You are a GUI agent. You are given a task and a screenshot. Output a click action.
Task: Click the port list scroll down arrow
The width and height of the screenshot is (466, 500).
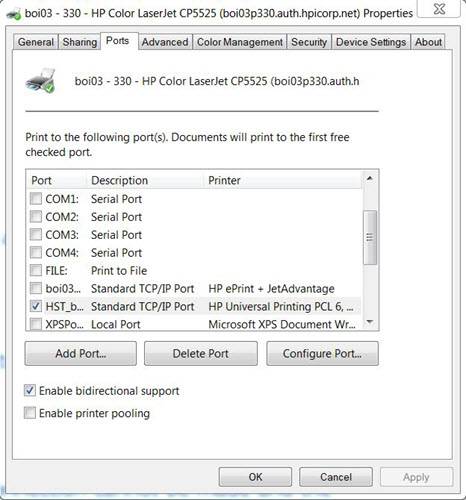click(370, 322)
